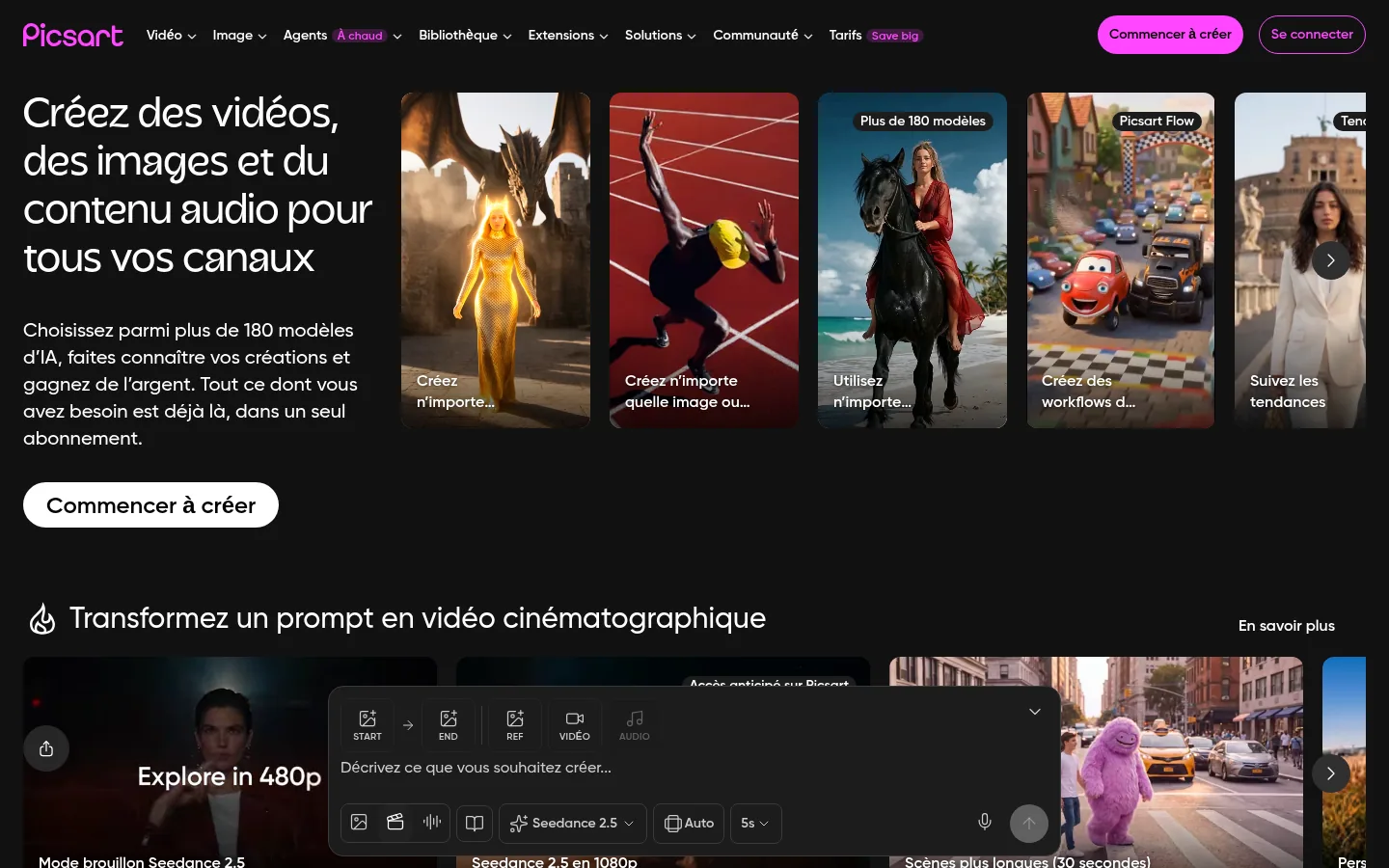Click the Se connecter button
Screen dimensions: 1389x868
click(1312, 35)
